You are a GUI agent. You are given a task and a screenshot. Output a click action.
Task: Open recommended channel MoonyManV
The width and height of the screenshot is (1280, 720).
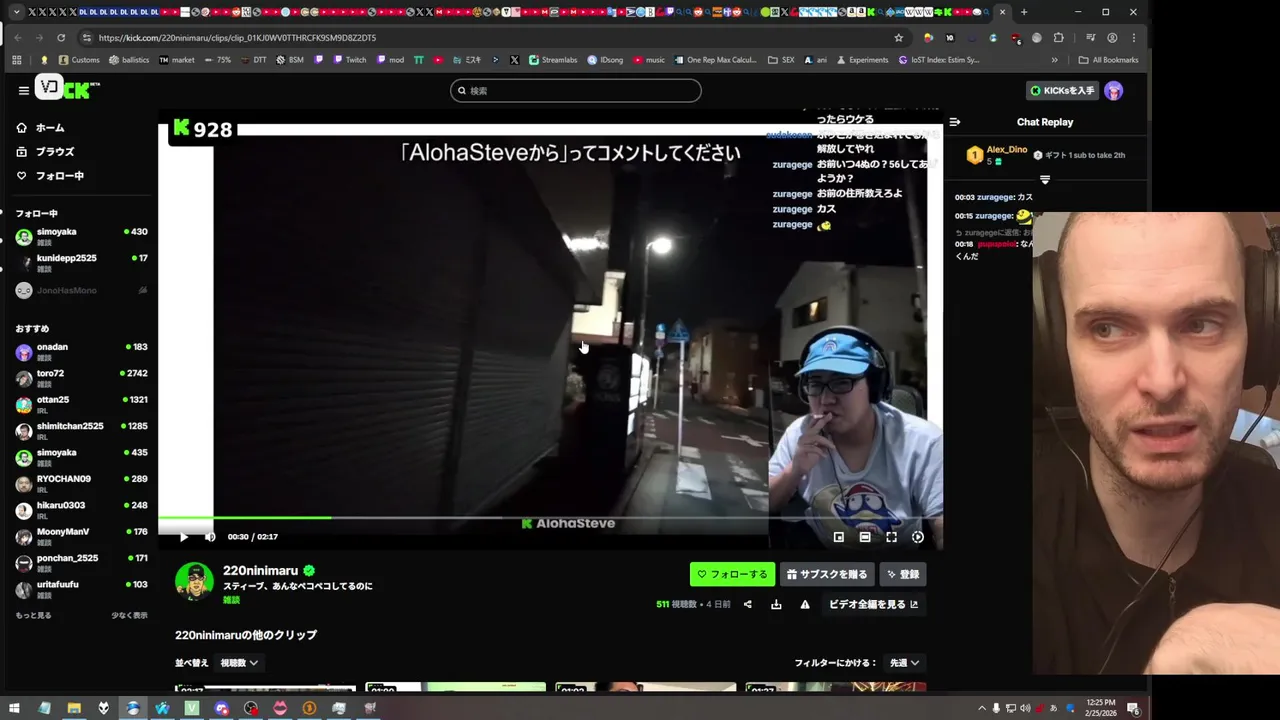pyautogui.click(x=80, y=536)
